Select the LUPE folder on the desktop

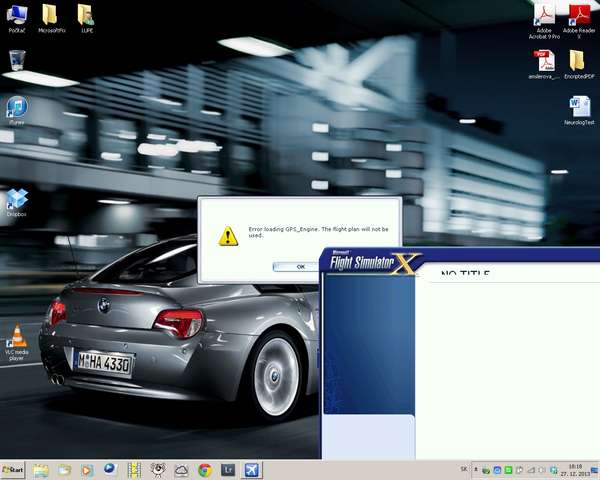pyautogui.click(x=86, y=18)
